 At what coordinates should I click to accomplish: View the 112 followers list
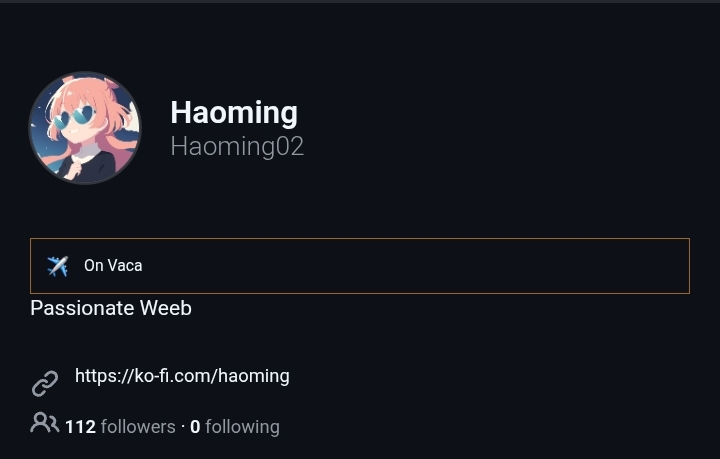120,427
